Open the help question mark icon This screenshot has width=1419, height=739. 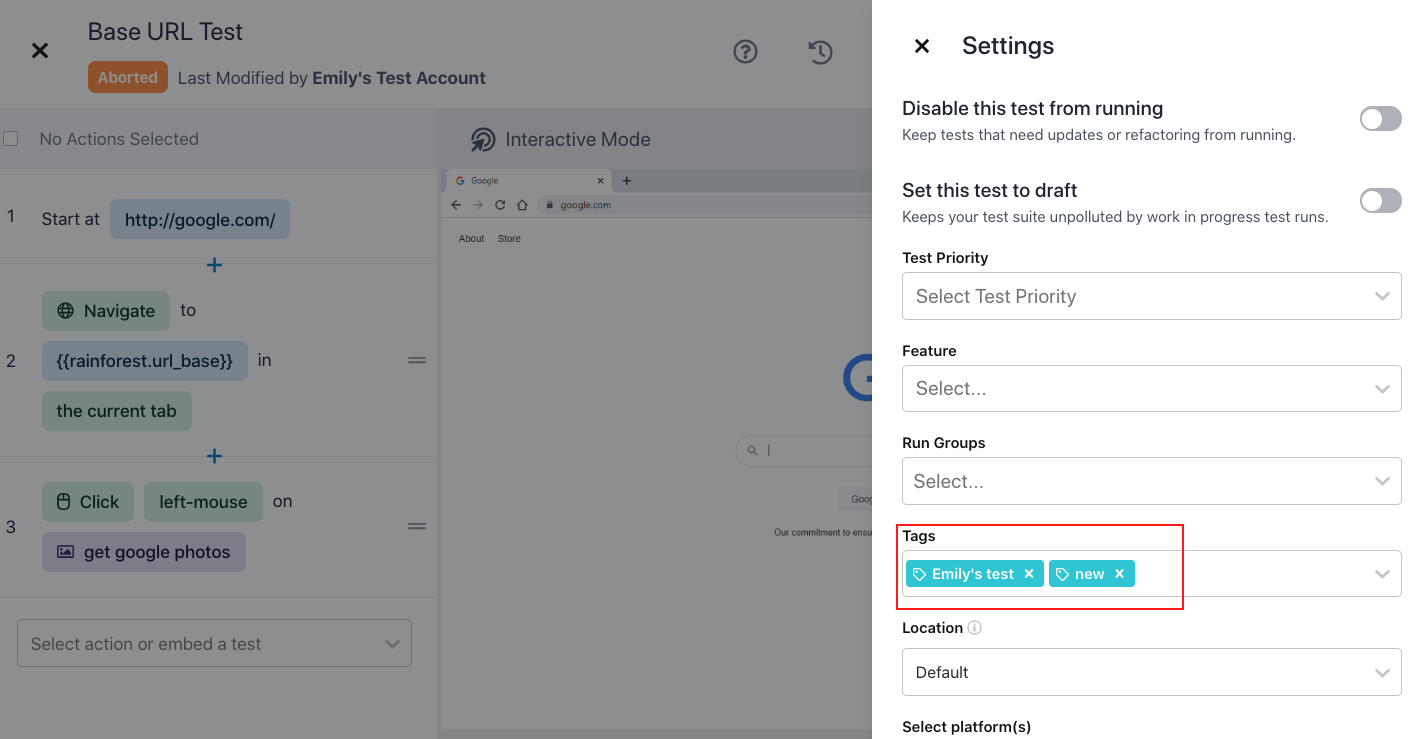click(745, 51)
